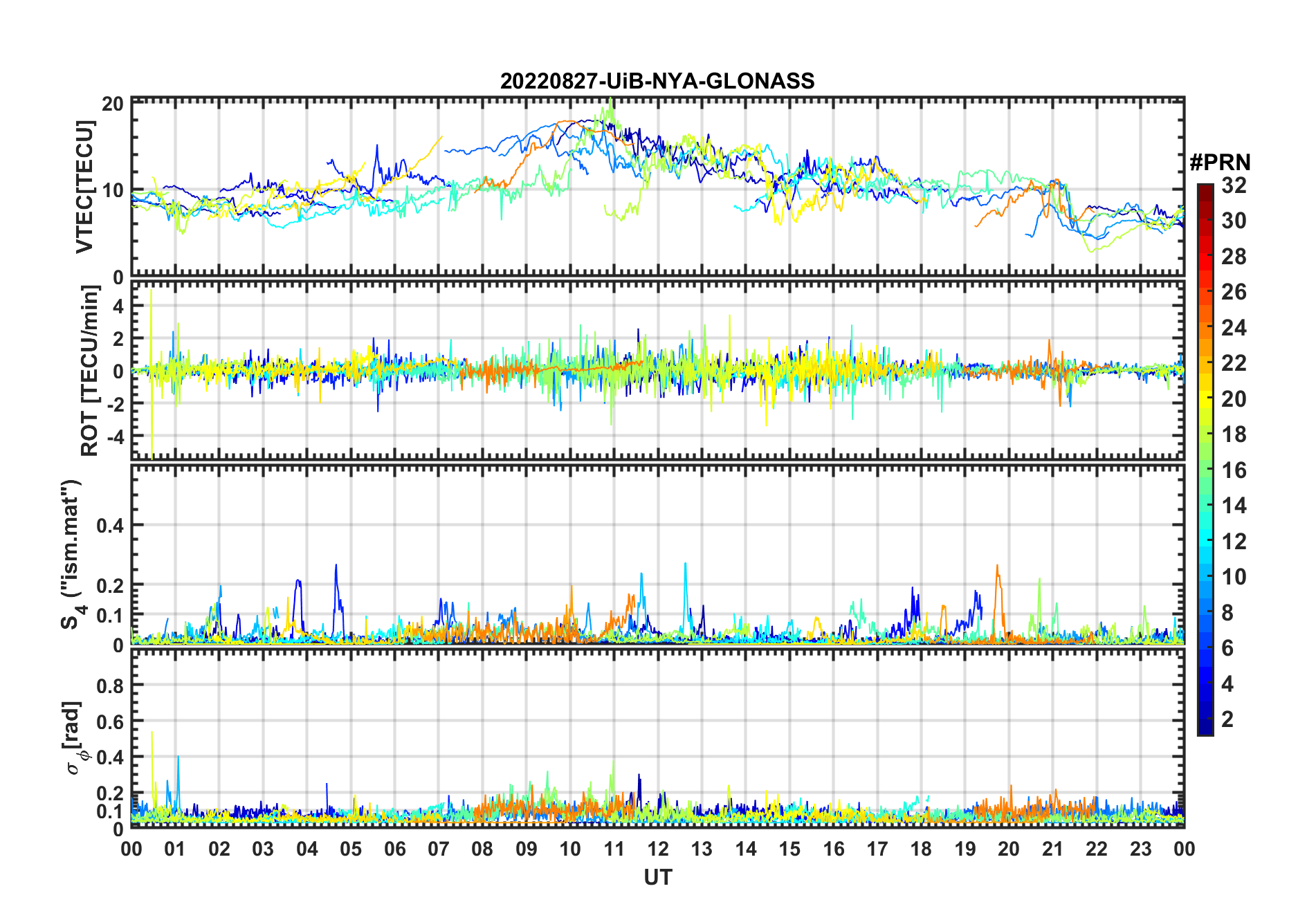Click the x-axis tick label 18
1316x920 pixels.
(x=921, y=849)
